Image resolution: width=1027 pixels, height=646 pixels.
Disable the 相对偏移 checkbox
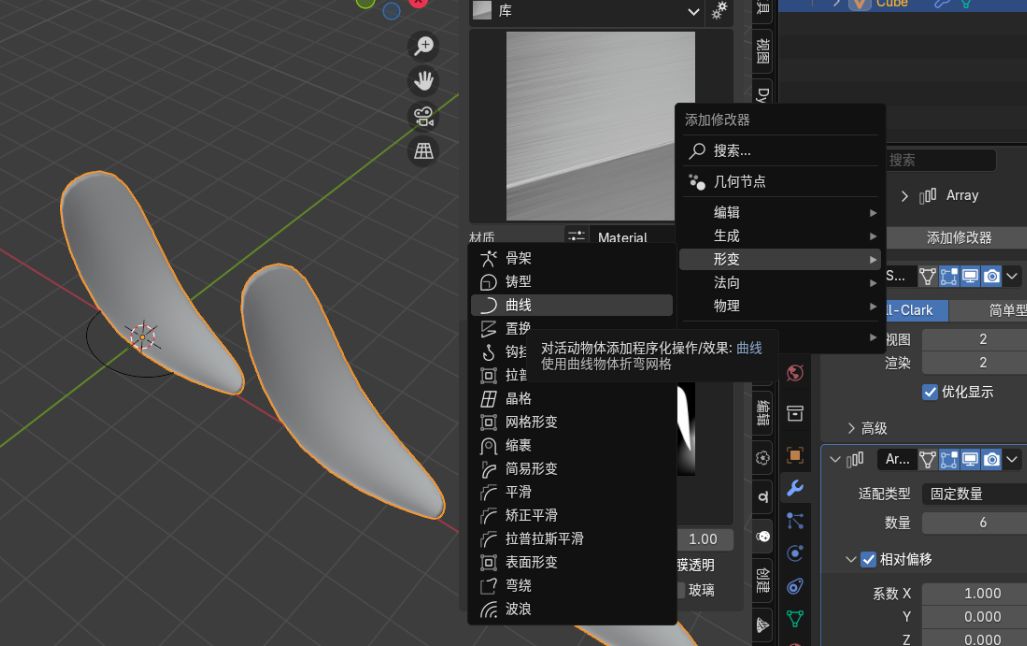tap(868, 559)
